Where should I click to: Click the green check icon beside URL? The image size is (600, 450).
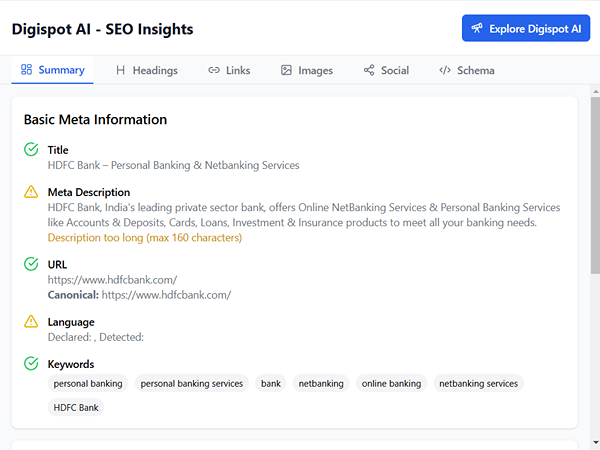(31, 264)
